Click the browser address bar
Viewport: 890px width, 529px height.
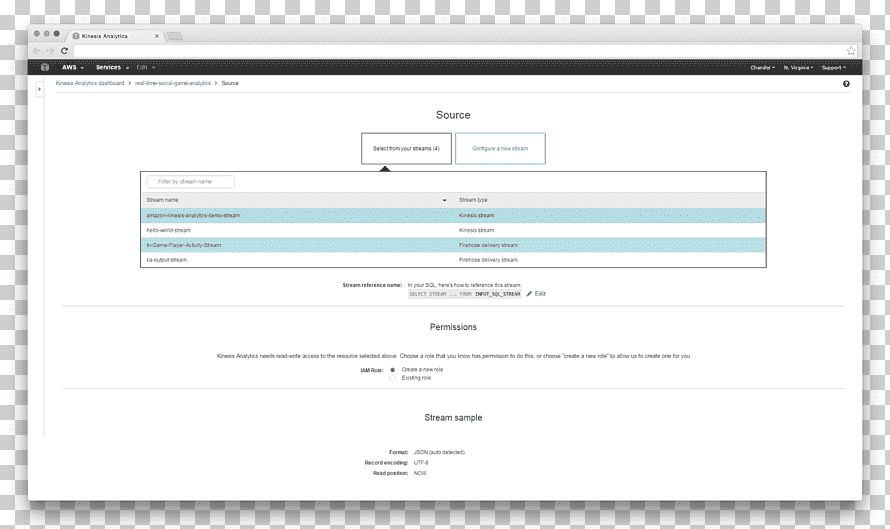coord(459,51)
